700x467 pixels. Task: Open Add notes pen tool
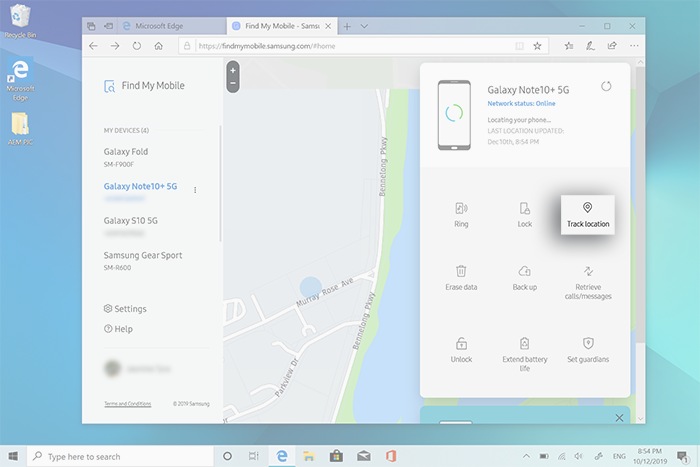click(x=590, y=46)
